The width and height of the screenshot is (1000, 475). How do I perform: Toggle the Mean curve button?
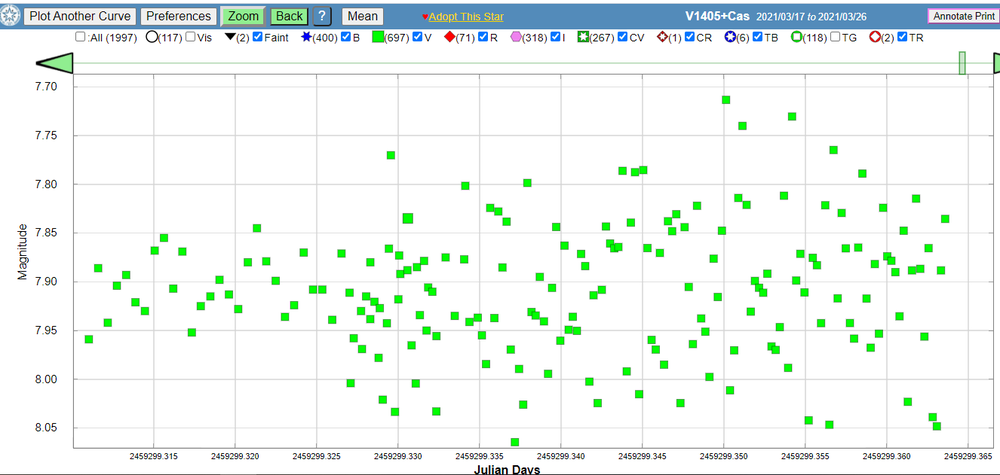coord(362,16)
